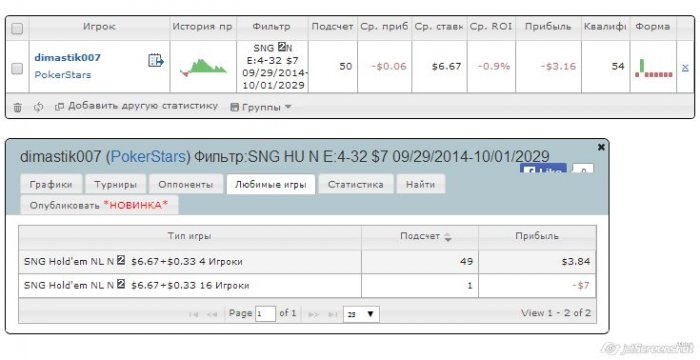The height and width of the screenshot is (360, 700).
Task: Click the Квалиф column header
Action: (605, 27)
